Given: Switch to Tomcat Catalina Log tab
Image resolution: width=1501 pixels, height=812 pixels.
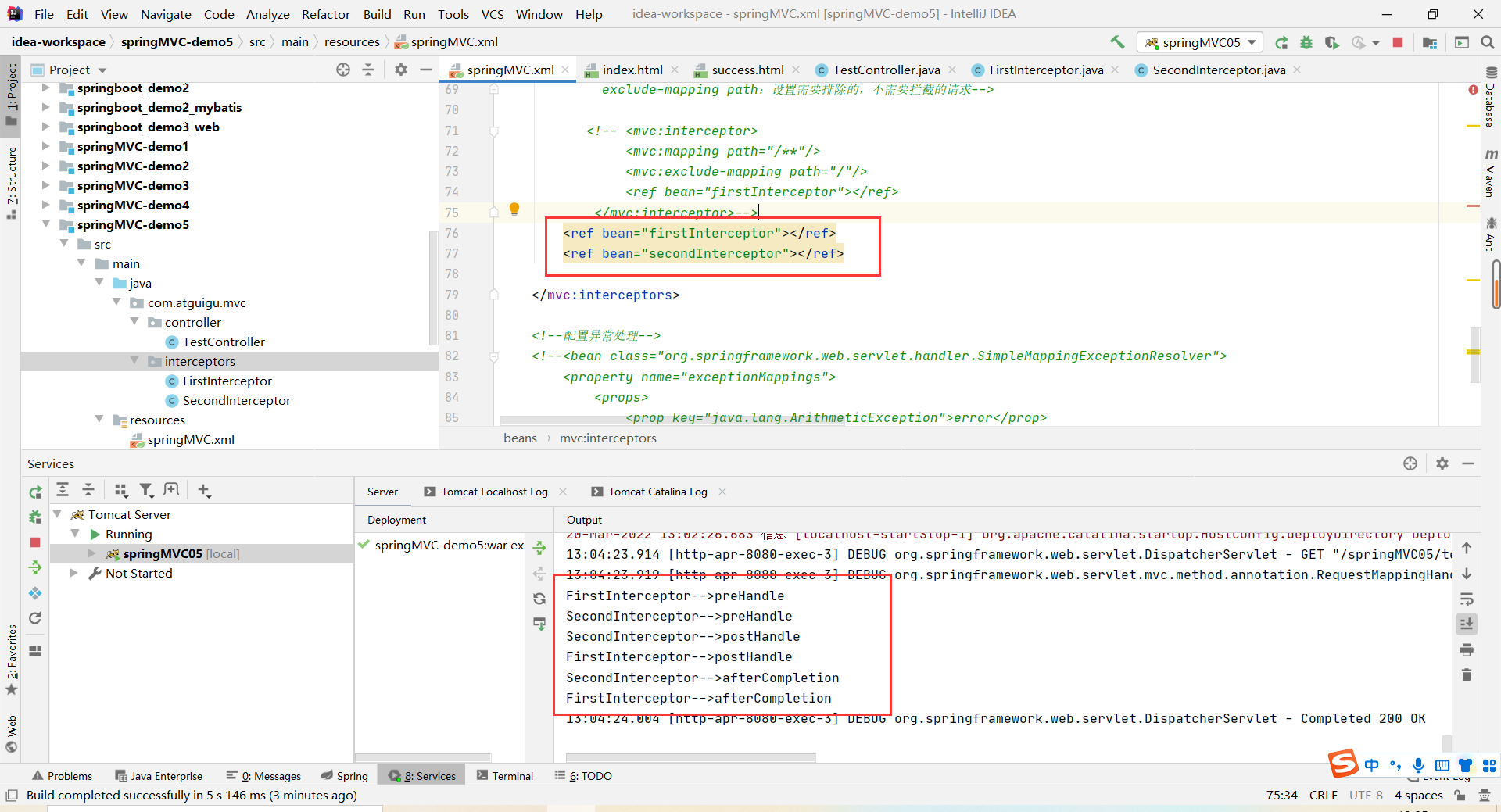Looking at the screenshot, I should (657, 492).
